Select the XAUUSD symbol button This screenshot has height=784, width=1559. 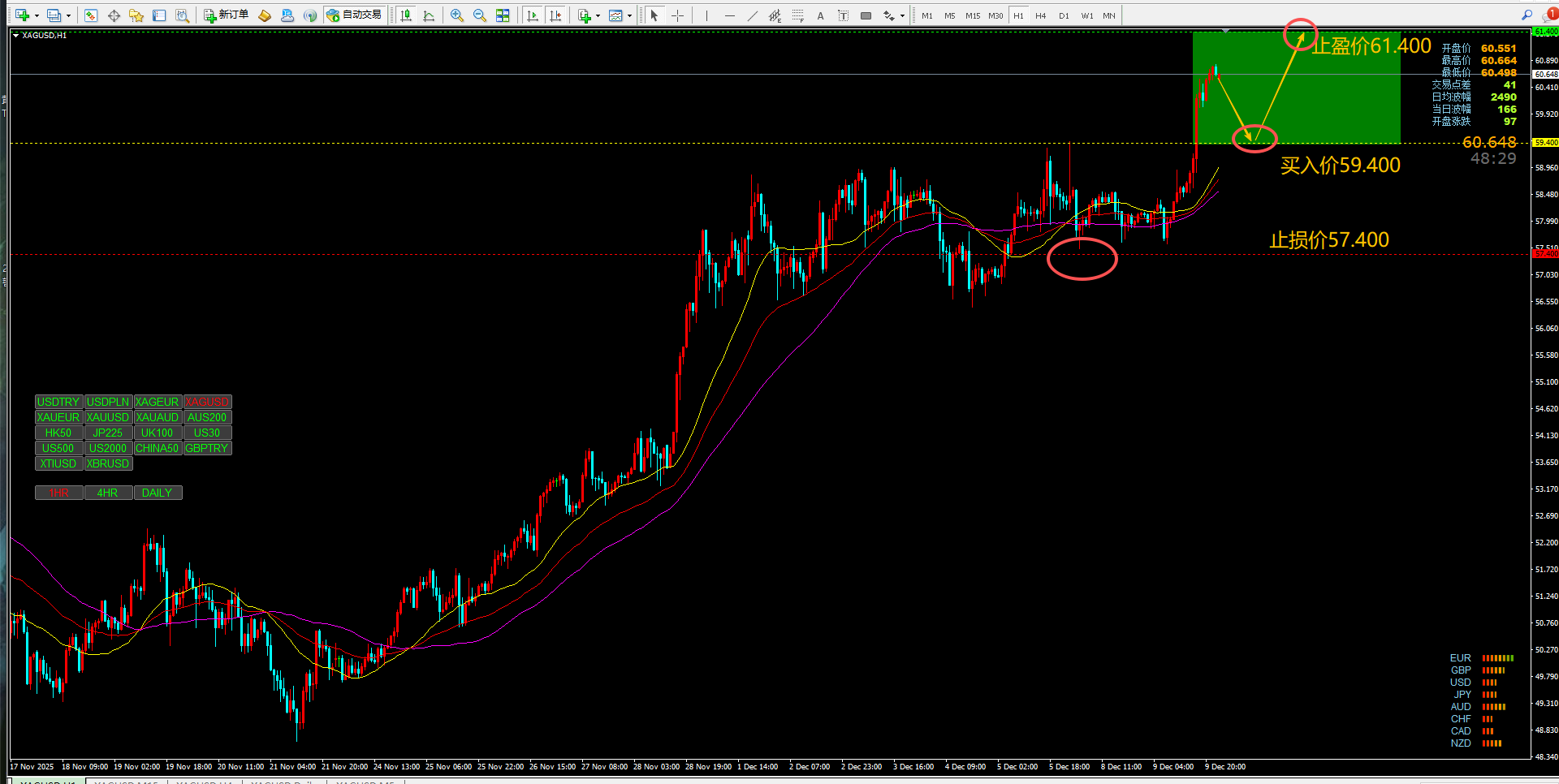tap(108, 417)
